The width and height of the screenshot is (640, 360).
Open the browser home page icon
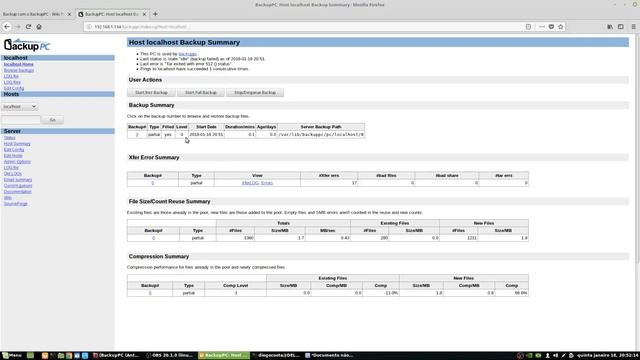[x=39, y=27]
